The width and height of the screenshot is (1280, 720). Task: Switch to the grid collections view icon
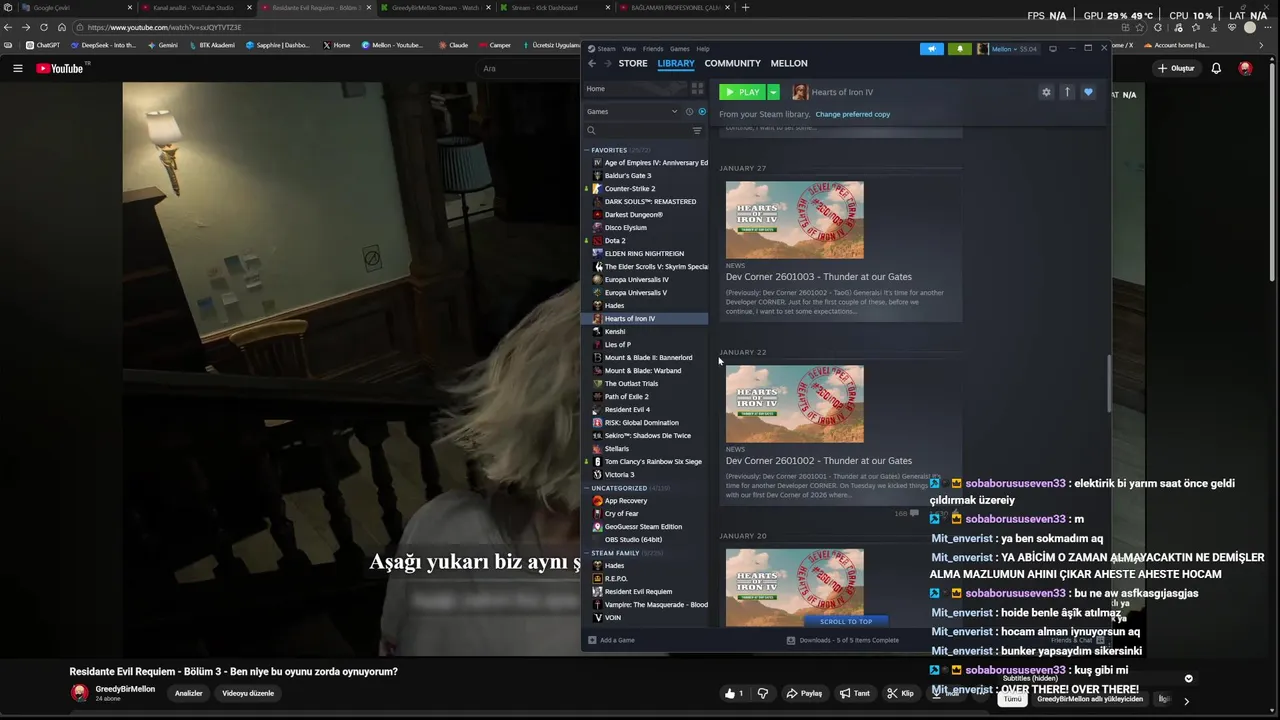tap(697, 89)
